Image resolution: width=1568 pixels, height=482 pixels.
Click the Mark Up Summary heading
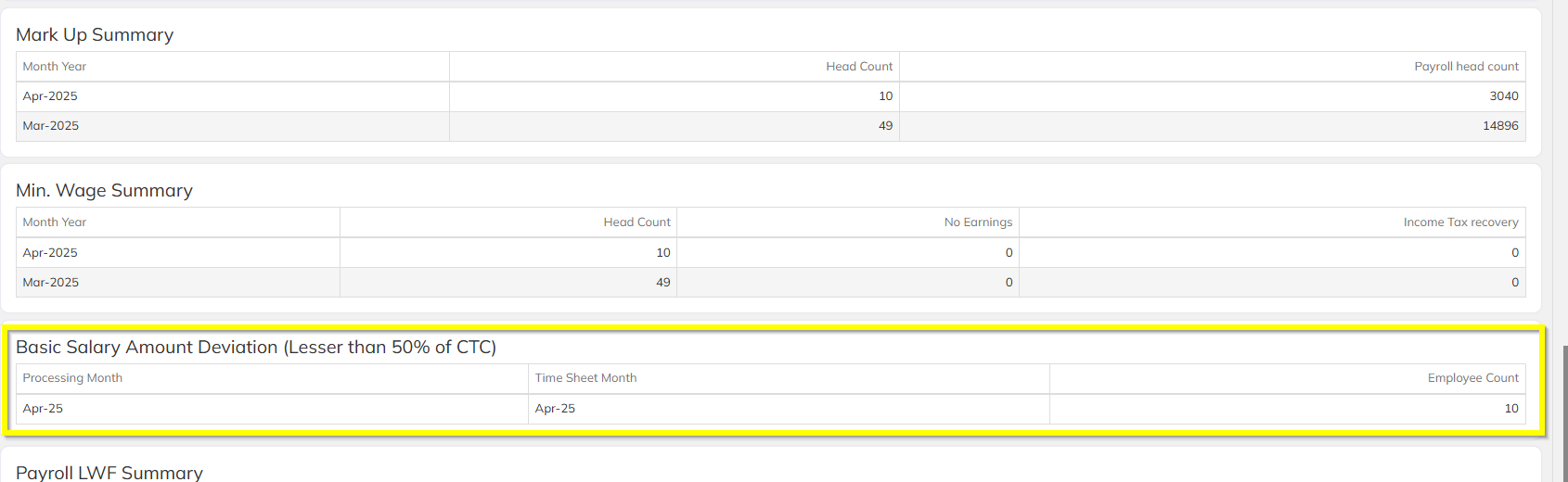(x=95, y=35)
